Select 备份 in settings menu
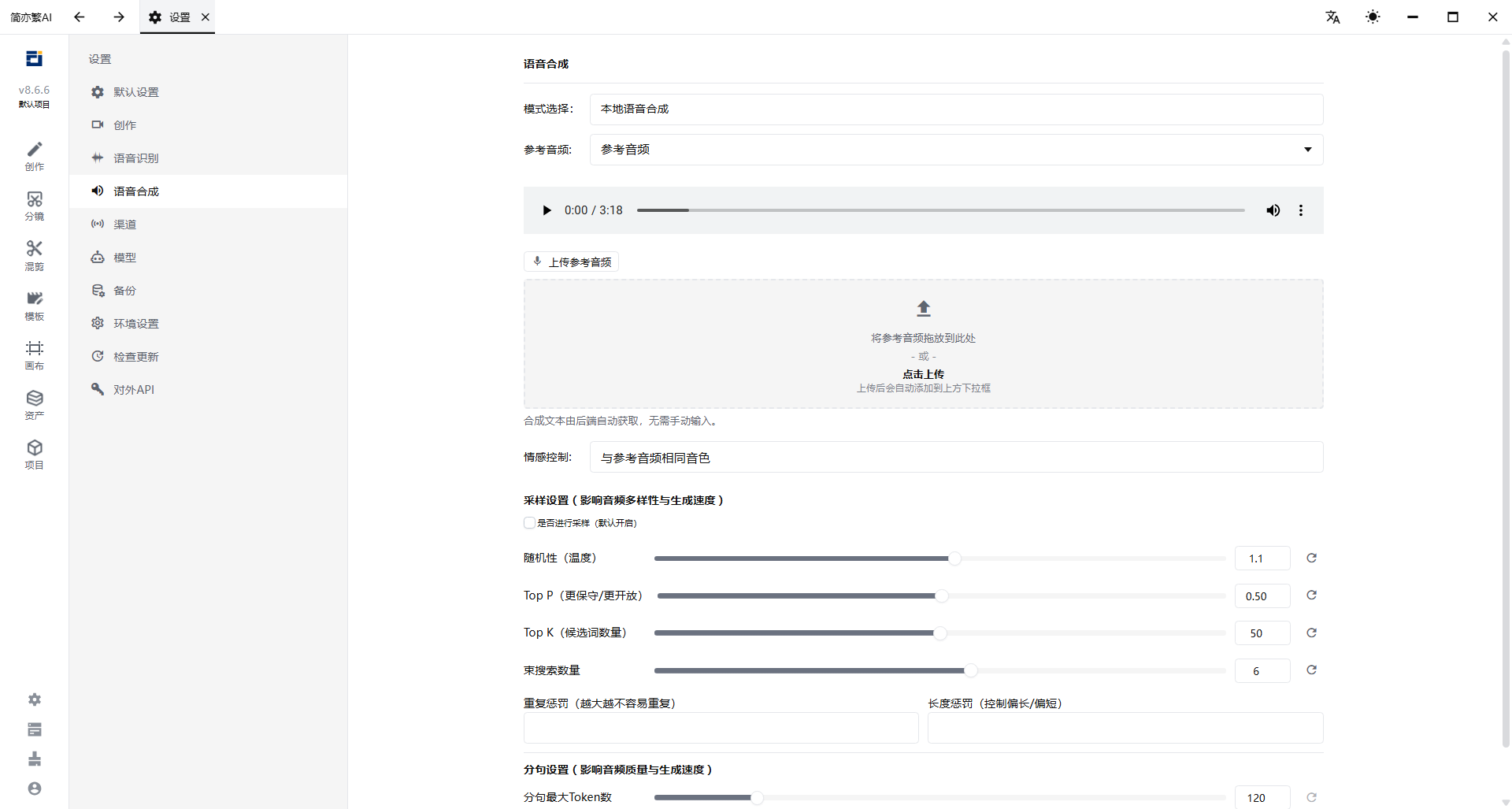1512x809 pixels. click(x=208, y=291)
